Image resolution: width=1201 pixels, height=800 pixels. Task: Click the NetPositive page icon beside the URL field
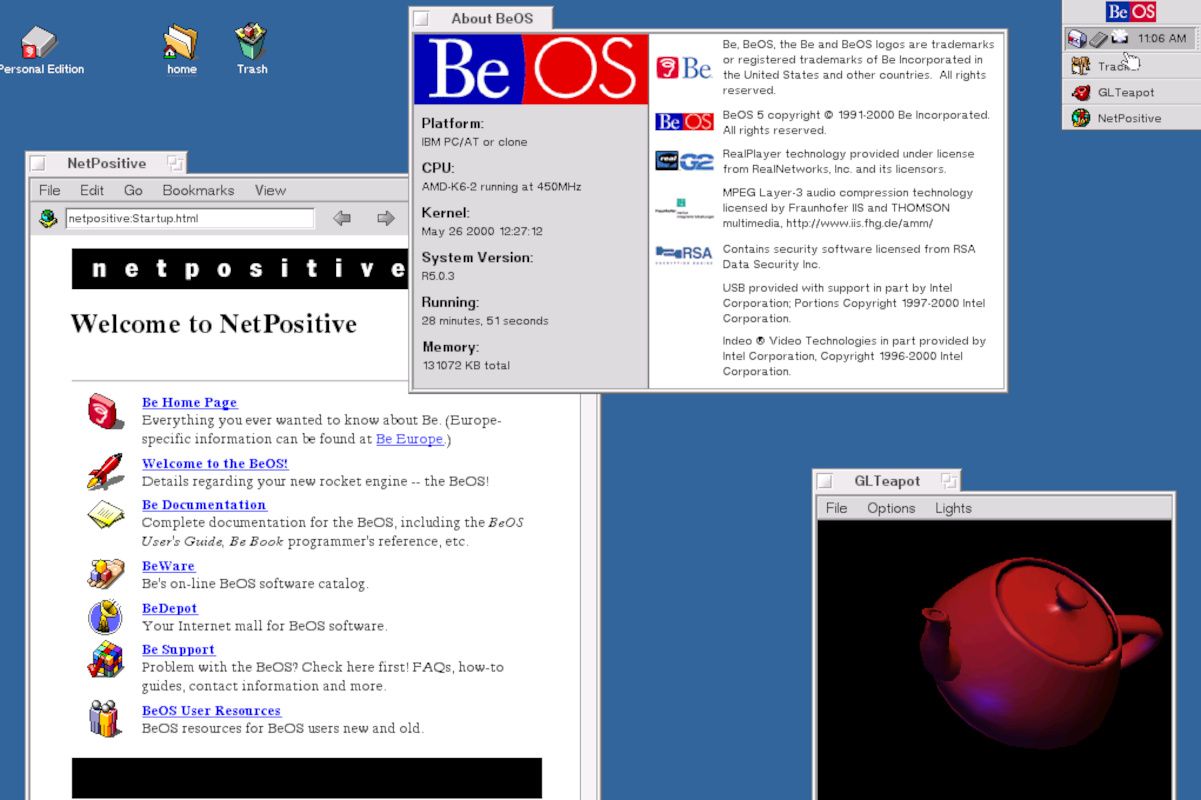[47, 218]
